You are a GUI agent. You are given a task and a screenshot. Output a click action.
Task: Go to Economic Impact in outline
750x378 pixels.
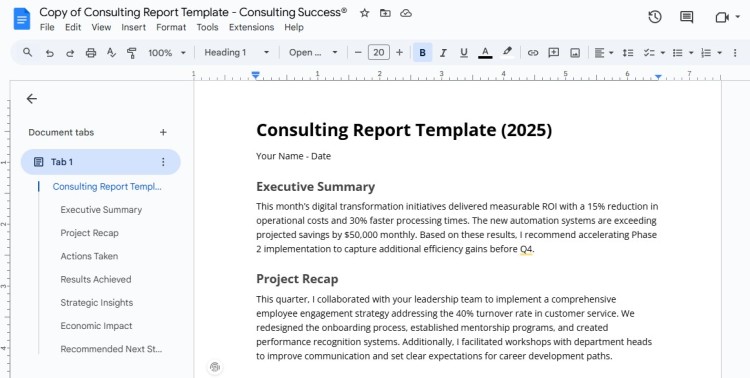(x=96, y=326)
